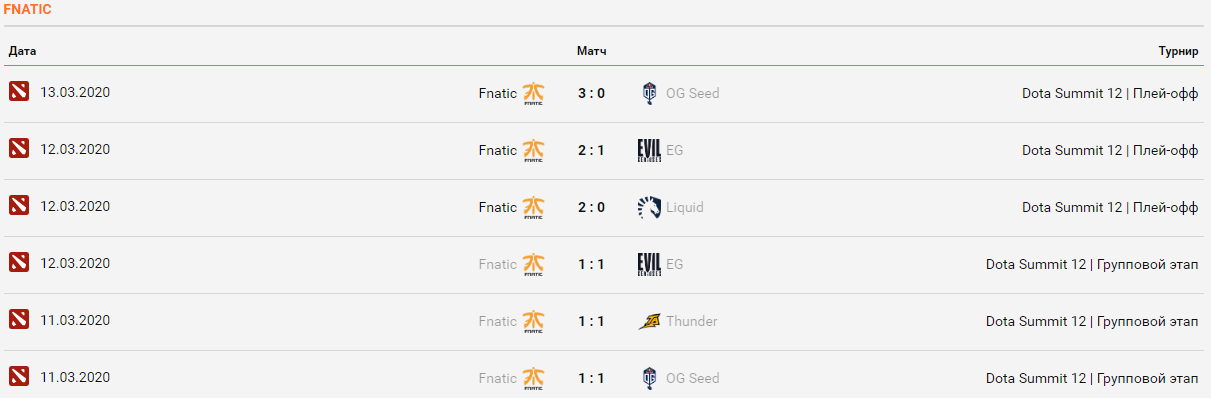Open the 2 : 1 score against EG
The height and width of the screenshot is (398, 1211).
click(x=591, y=150)
